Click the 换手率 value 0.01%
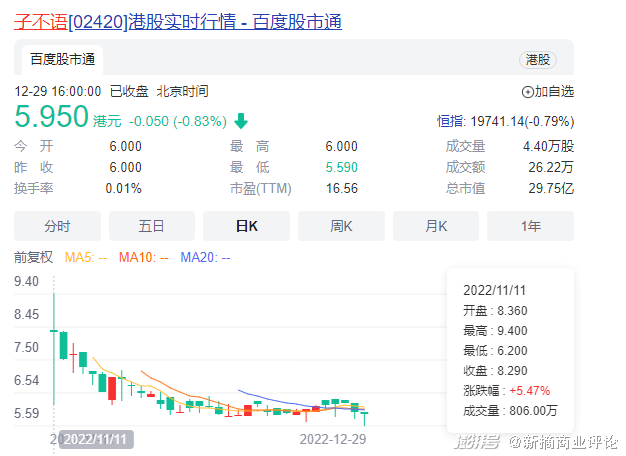Screen dimensions: 626x456 [x=123, y=188]
